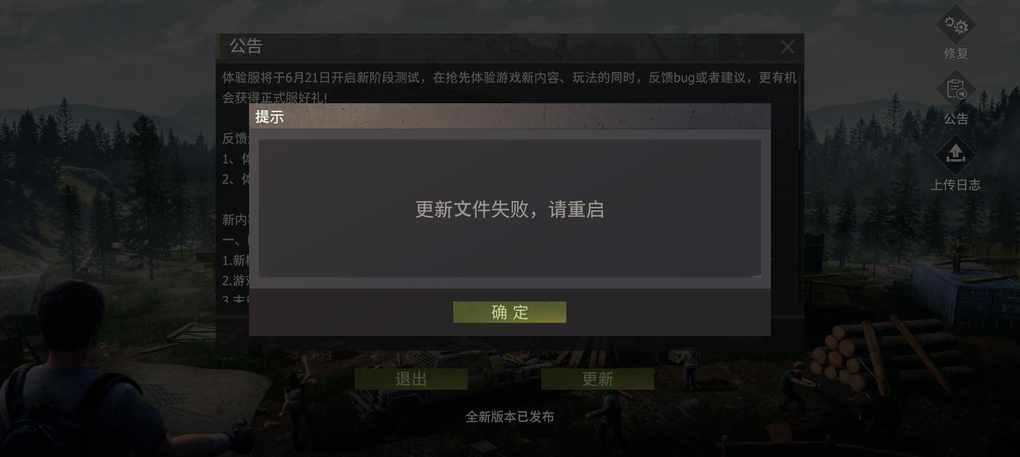The width and height of the screenshot is (1020, 457).
Task: Open the 公告 announcement clipboard icon
Action: 956,90
